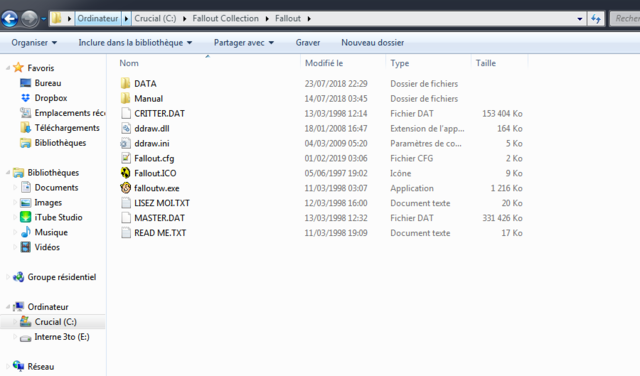
Task: Click the Groupe résidentiel icon
Action: pos(18,277)
